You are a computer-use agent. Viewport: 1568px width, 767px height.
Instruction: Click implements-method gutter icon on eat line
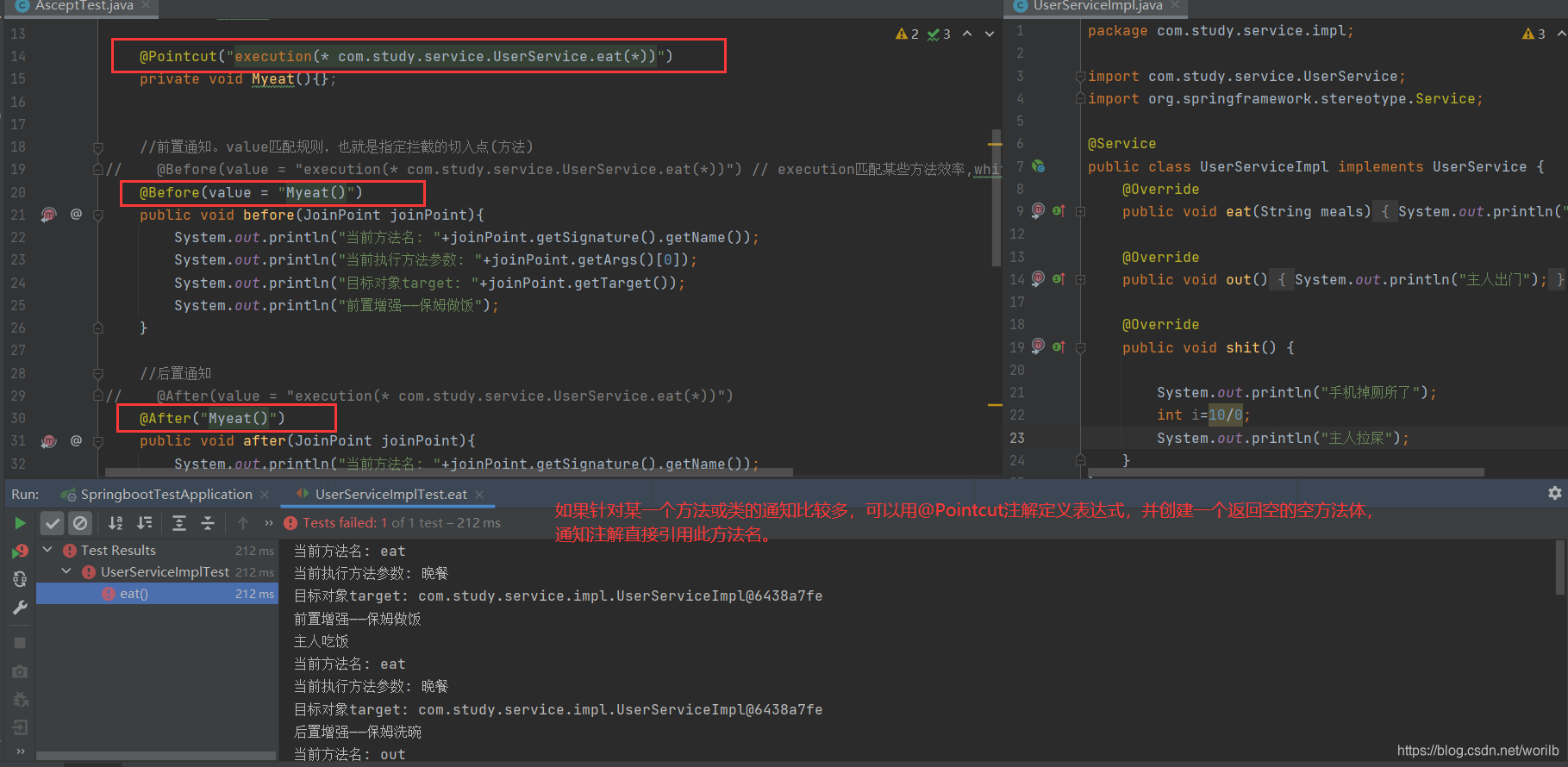[x=1059, y=210]
